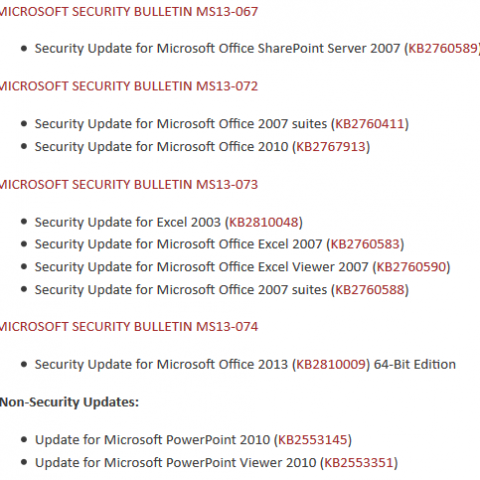Image resolution: width=480 pixels, height=480 pixels.
Task: Open the Microsoft Security Bulletin MS13-073 link
Action: (x=129, y=185)
